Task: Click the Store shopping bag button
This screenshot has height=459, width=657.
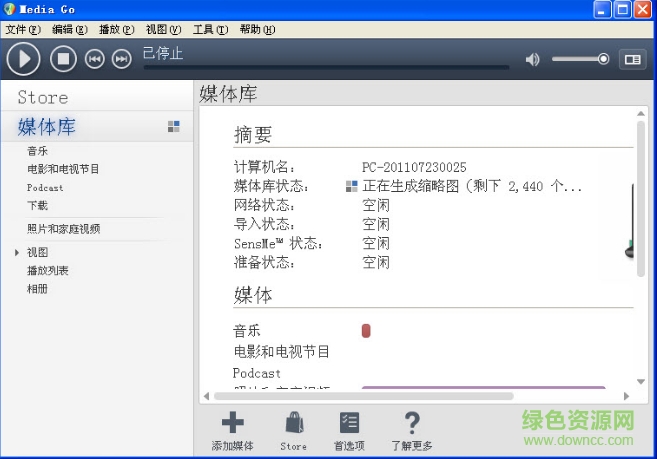Action: pos(294,431)
